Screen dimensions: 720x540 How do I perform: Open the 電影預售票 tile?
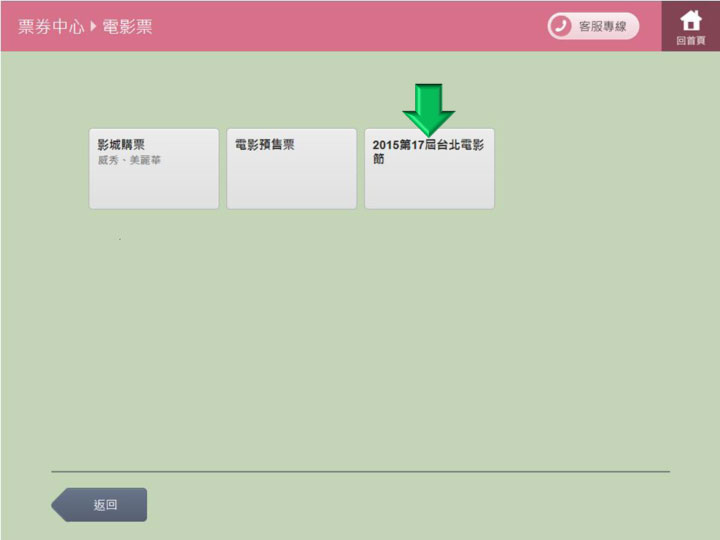[x=291, y=168]
